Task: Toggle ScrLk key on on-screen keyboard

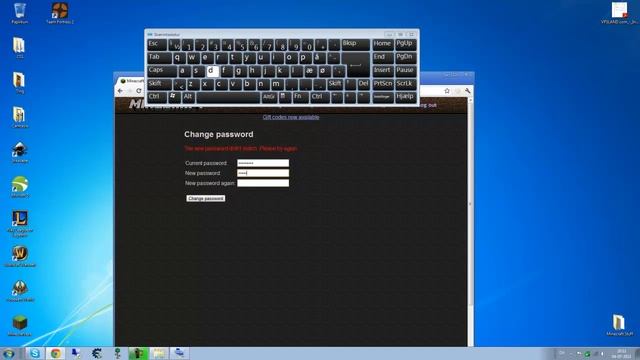Action: (x=405, y=84)
